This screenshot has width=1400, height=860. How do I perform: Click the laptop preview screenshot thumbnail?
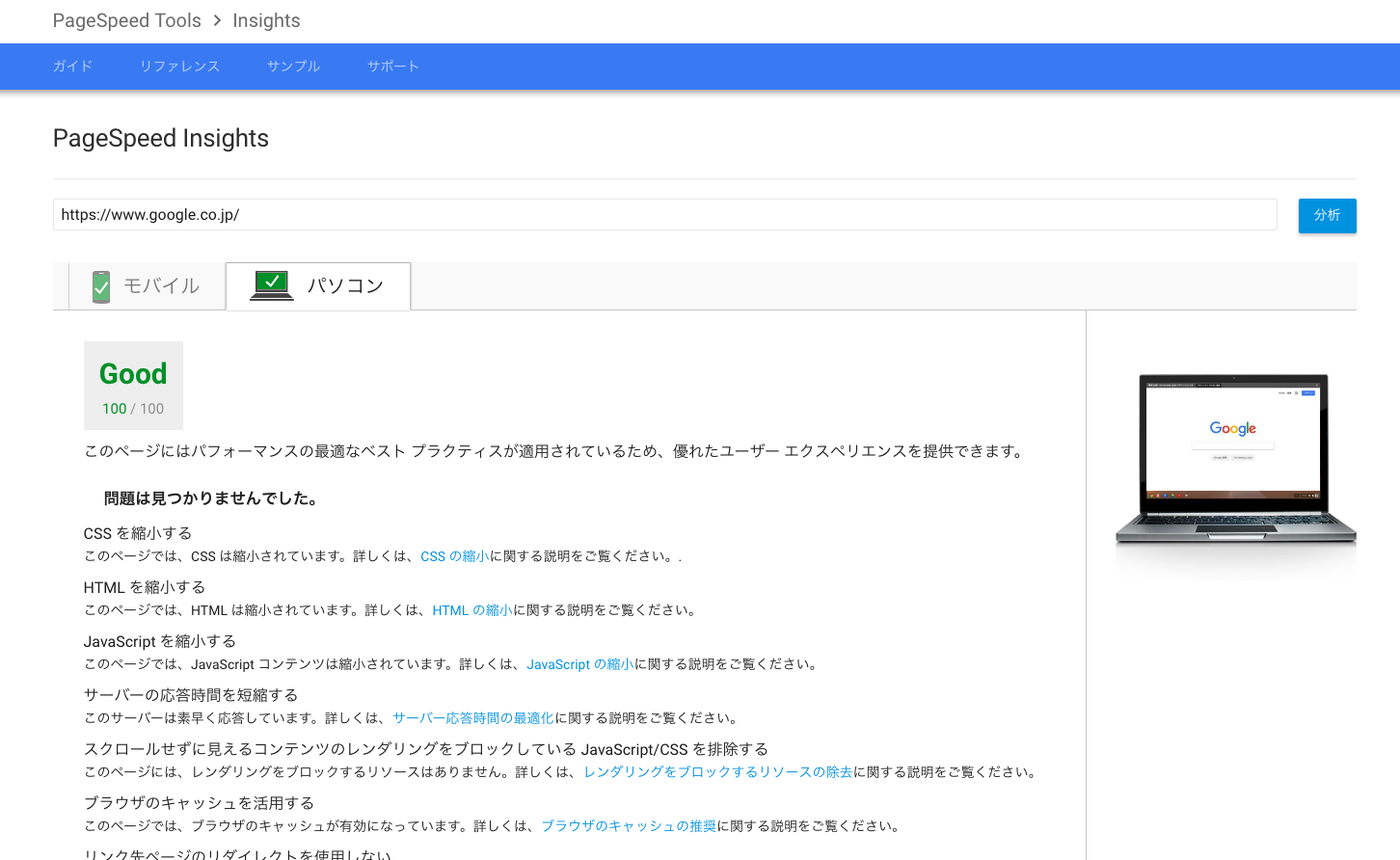[1234, 458]
